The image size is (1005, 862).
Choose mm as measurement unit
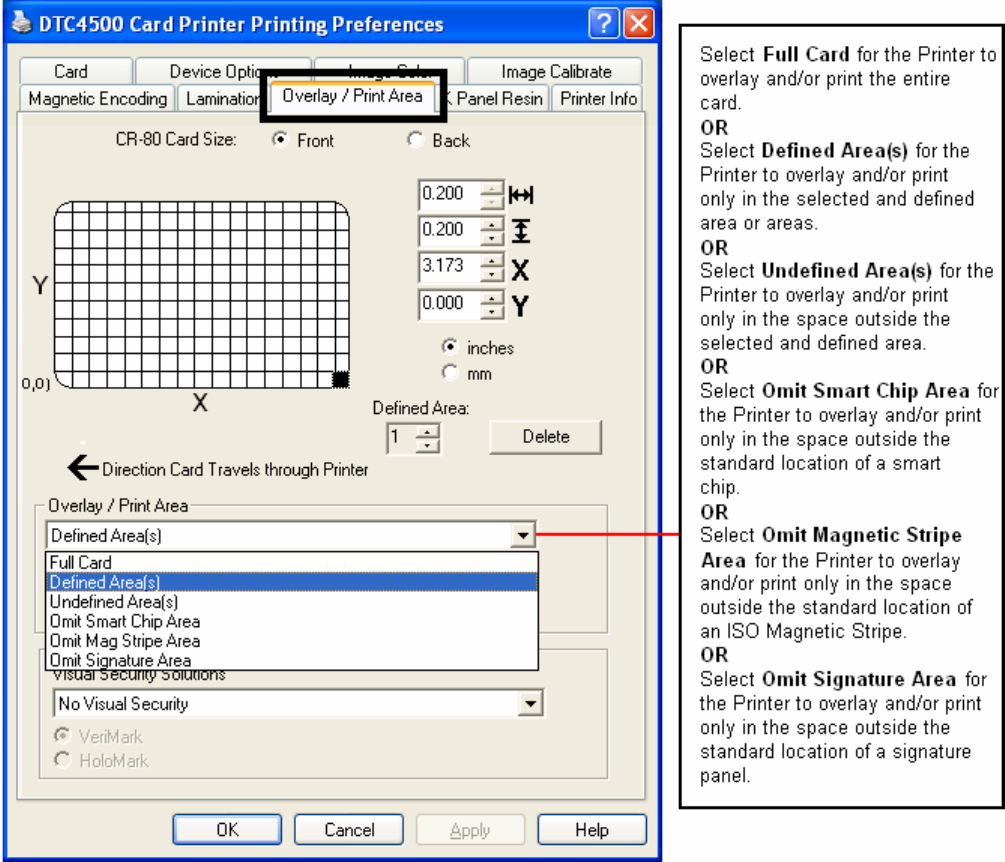[x=450, y=372]
